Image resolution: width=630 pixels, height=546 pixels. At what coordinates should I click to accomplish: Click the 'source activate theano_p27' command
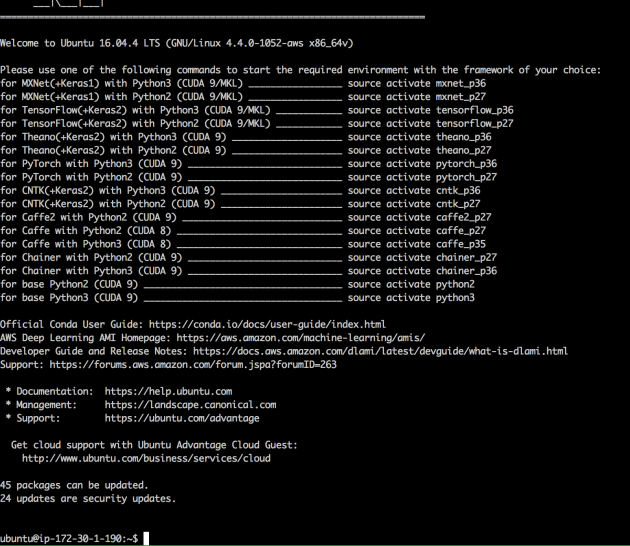point(420,150)
